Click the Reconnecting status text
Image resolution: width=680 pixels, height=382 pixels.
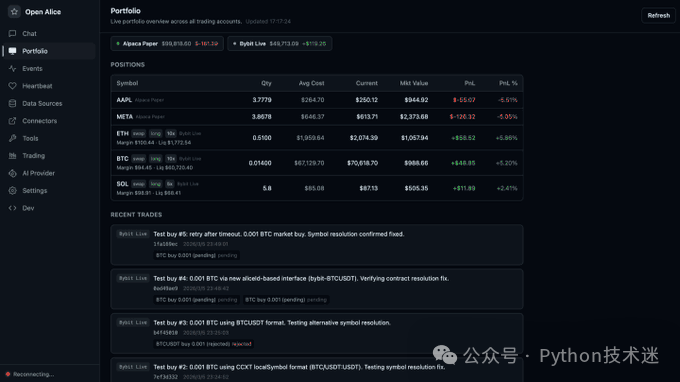(x=33, y=374)
